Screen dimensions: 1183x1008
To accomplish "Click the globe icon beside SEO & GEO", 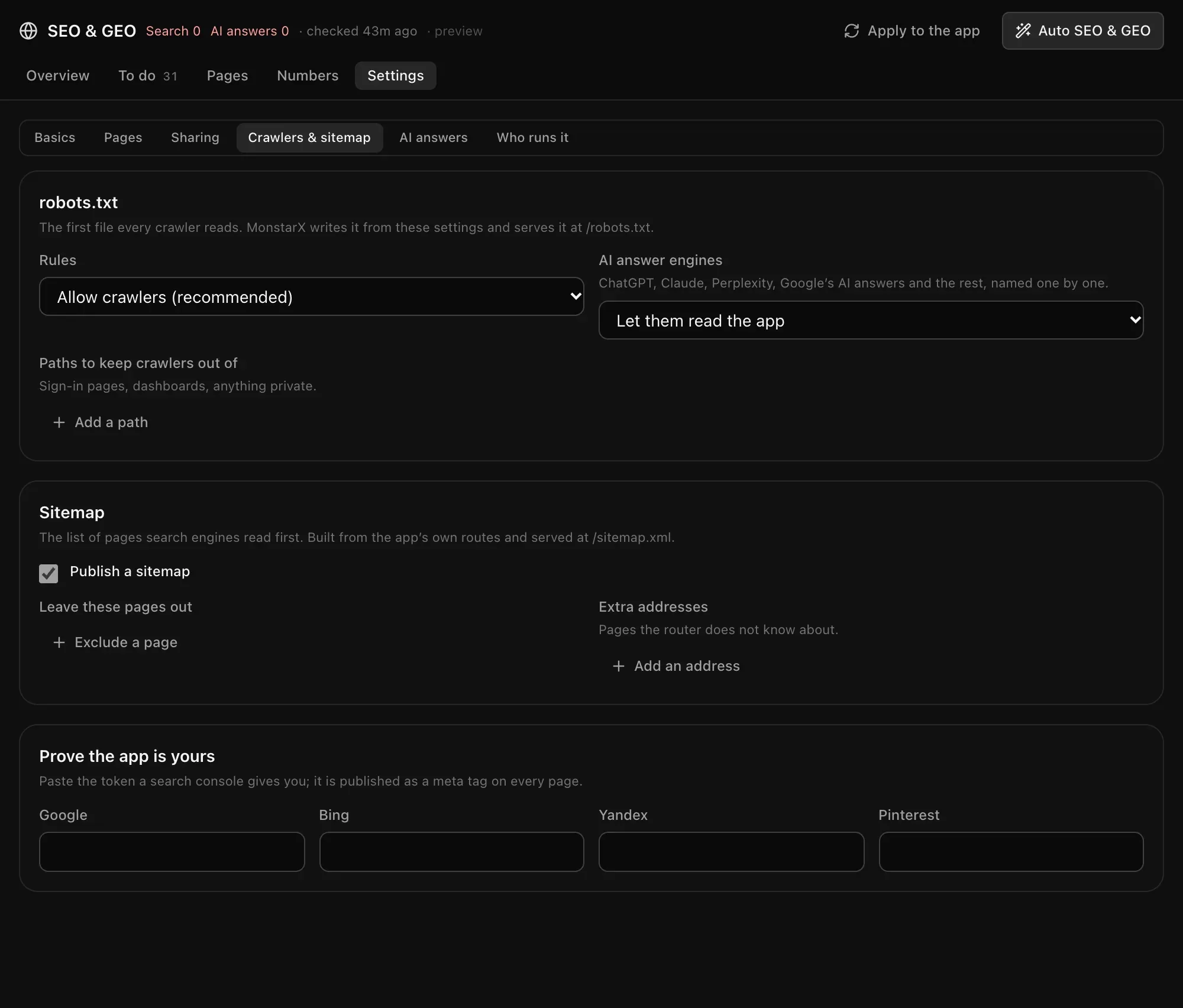I will 28,31.
